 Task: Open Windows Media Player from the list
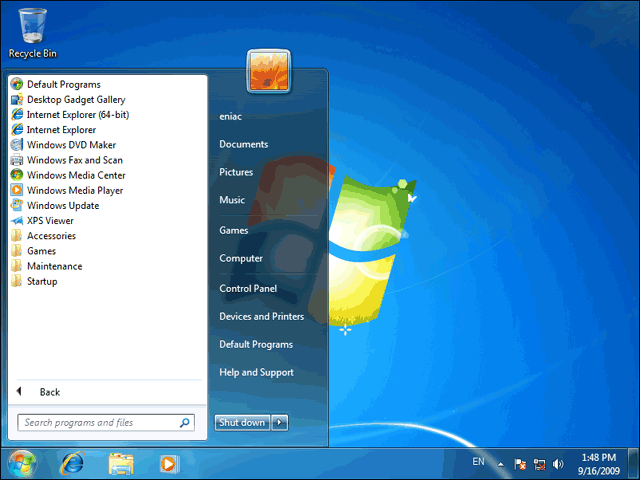tap(67, 190)
